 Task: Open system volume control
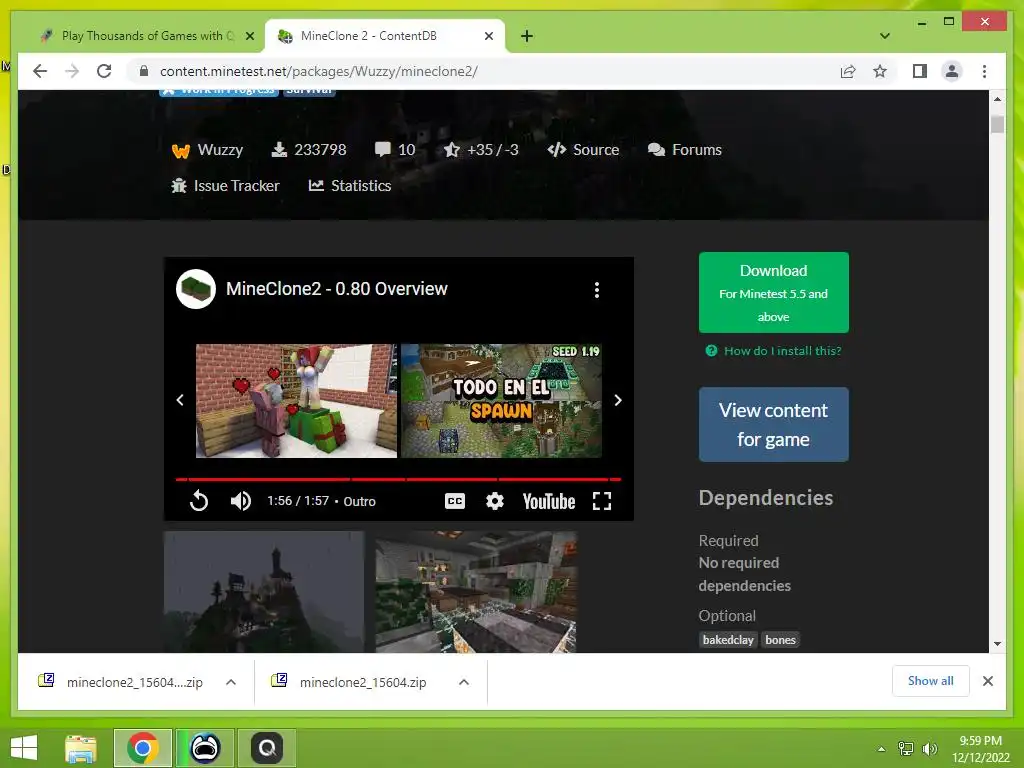coord(929,749)
